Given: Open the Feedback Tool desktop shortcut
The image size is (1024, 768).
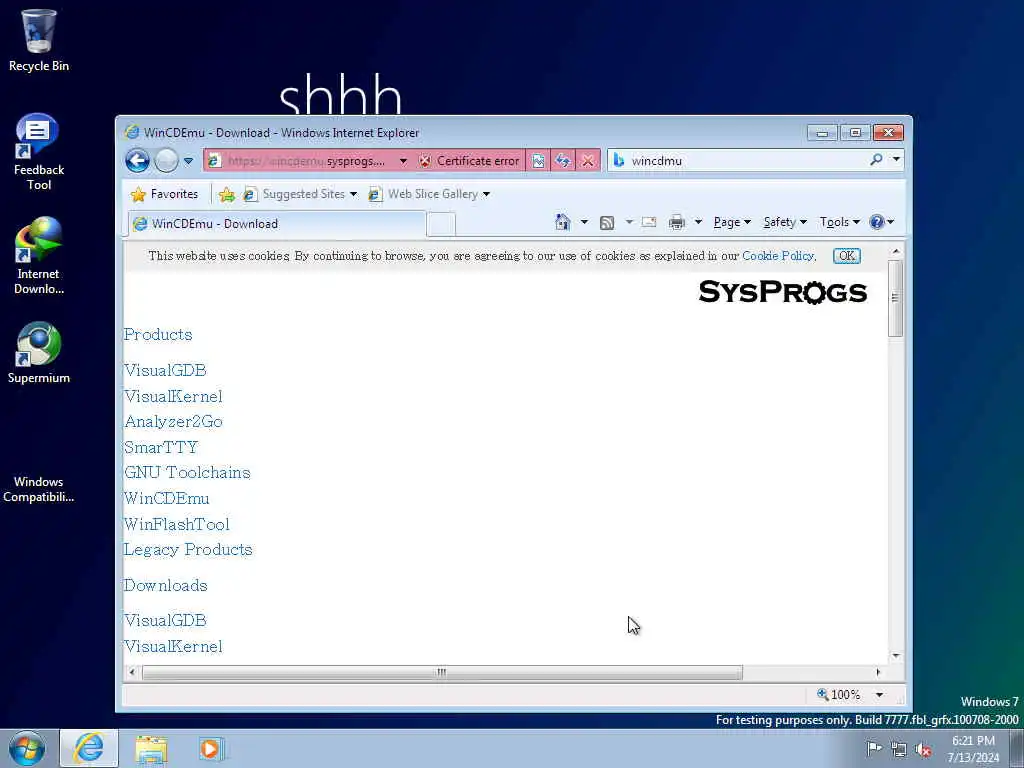Looking at the screenshot, I should click(39, 152).
